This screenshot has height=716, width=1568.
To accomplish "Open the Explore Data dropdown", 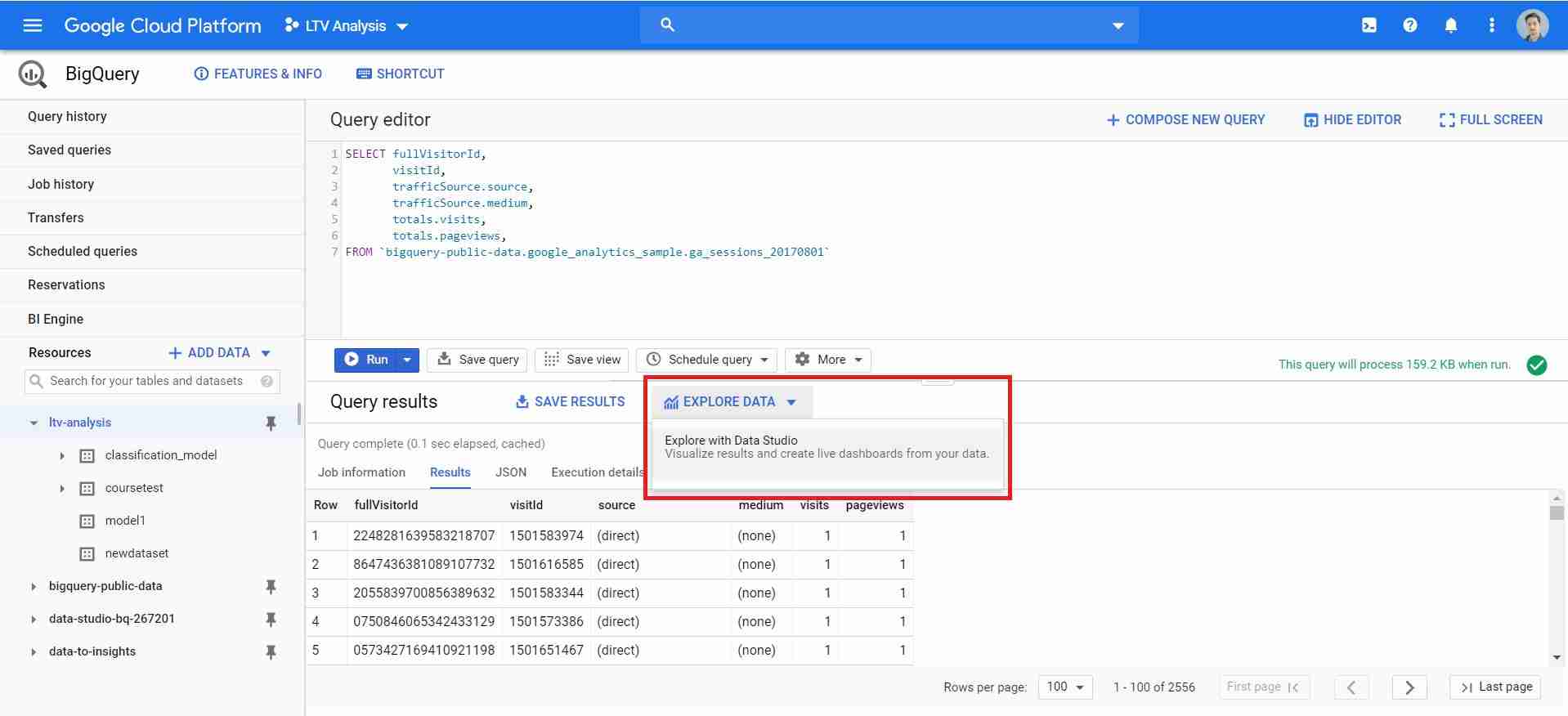I will [730, 402].
